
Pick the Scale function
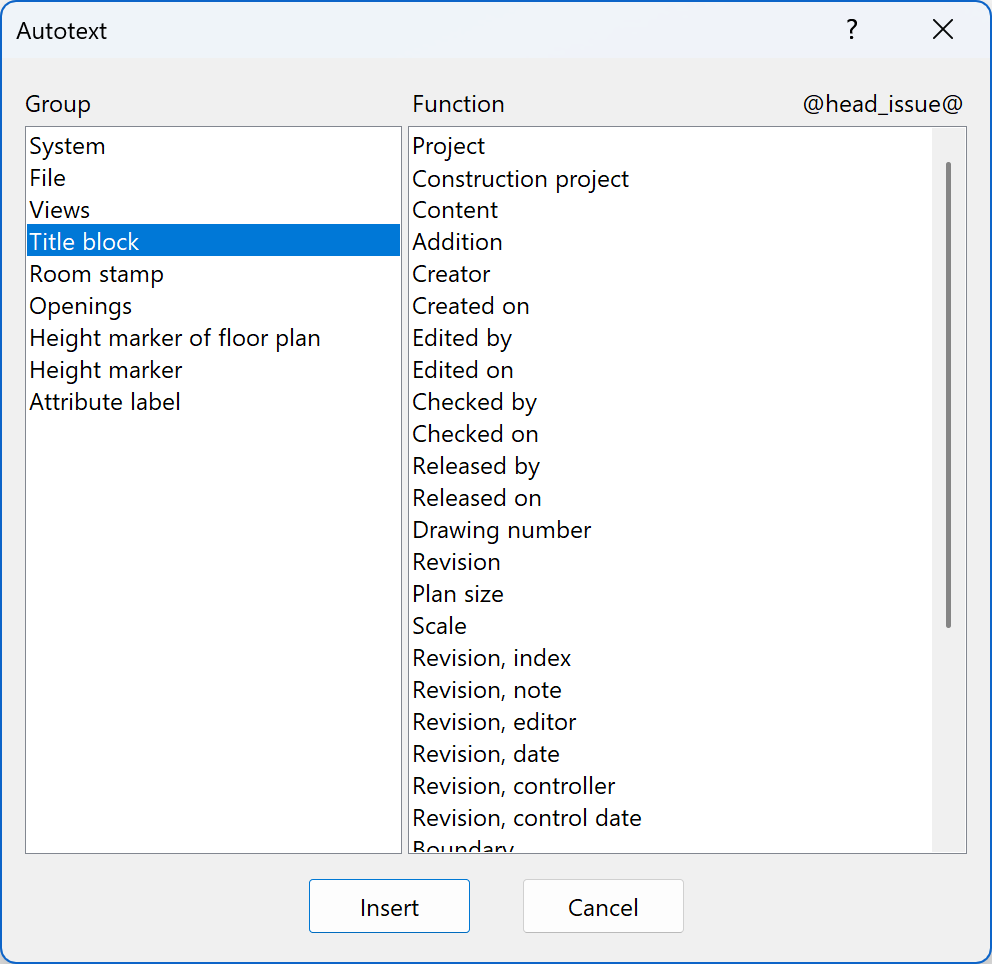439,625
